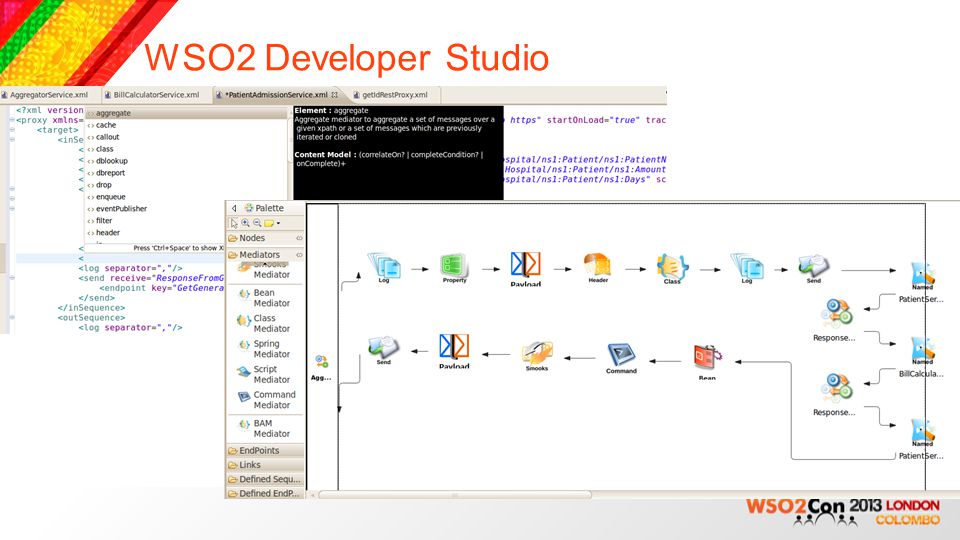Select the Palette arrow selection tool
This screenshot has height=540, width=960.
234,223
